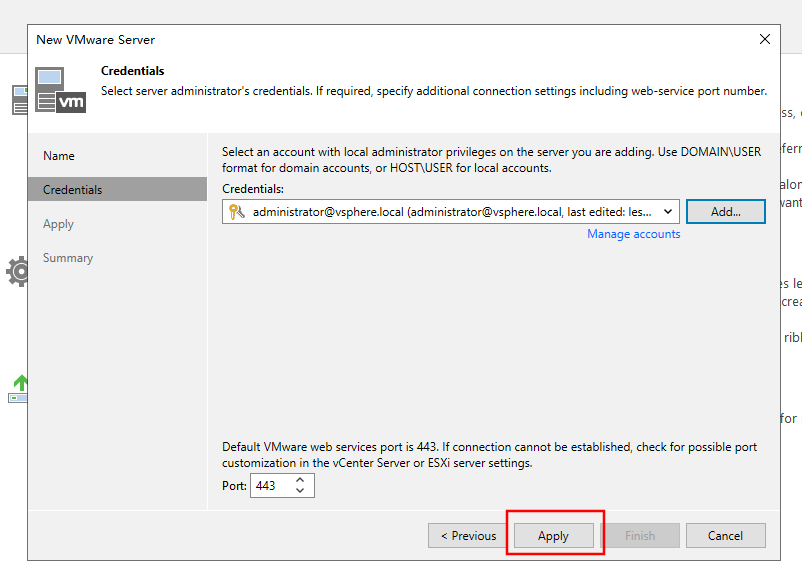
Task: Select the Name wizard step
Action: tap(59, 156)
